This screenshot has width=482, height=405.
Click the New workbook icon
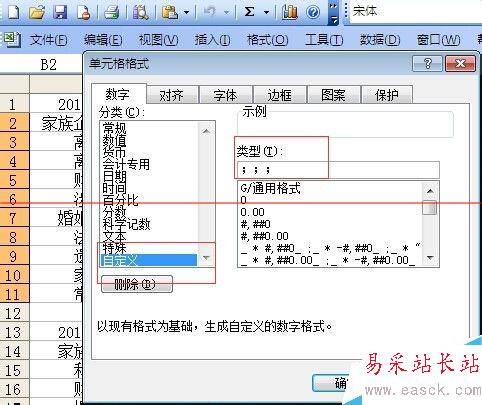(x=13, y=12)
